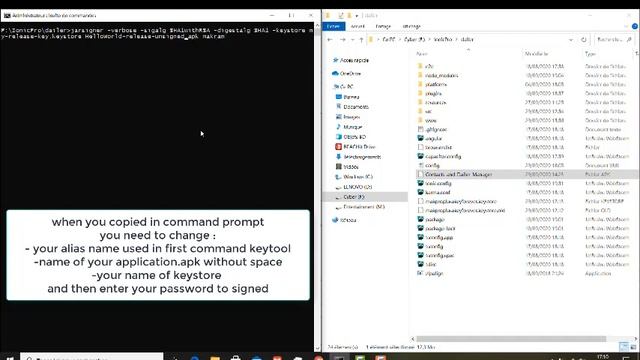The width and height of the screenshot is (640, 360).
Task: Click the horizontal scrollbar in file list
Action: pos(511,339)
